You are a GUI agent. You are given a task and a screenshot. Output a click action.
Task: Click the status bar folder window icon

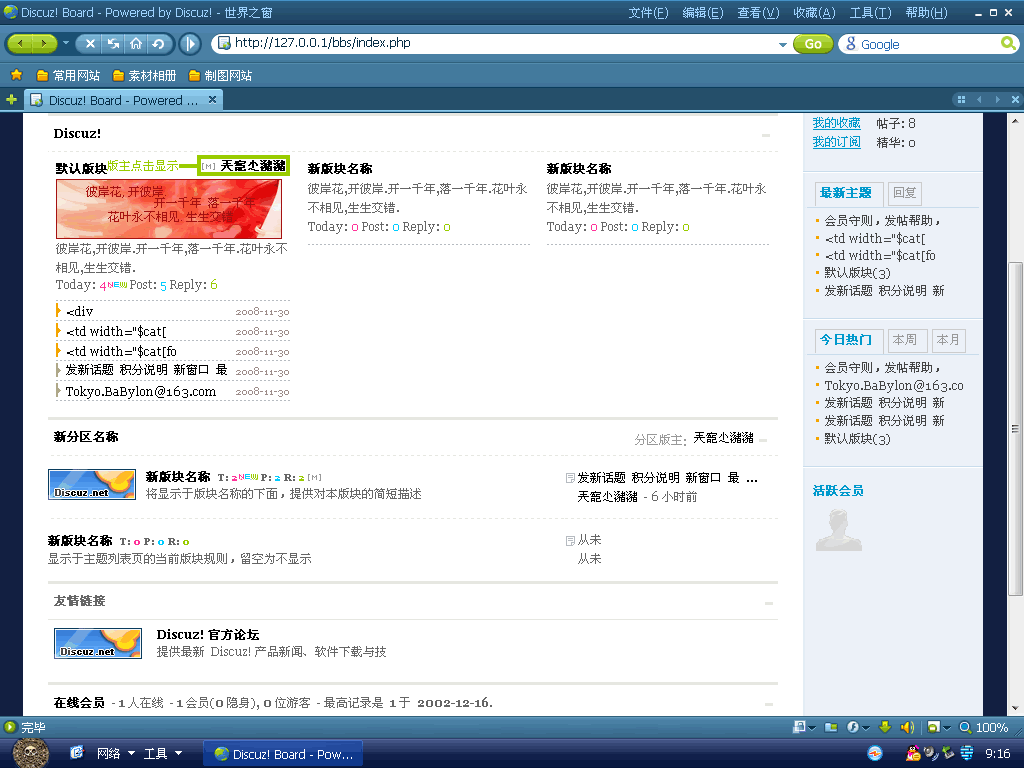(x=831, y=727)
